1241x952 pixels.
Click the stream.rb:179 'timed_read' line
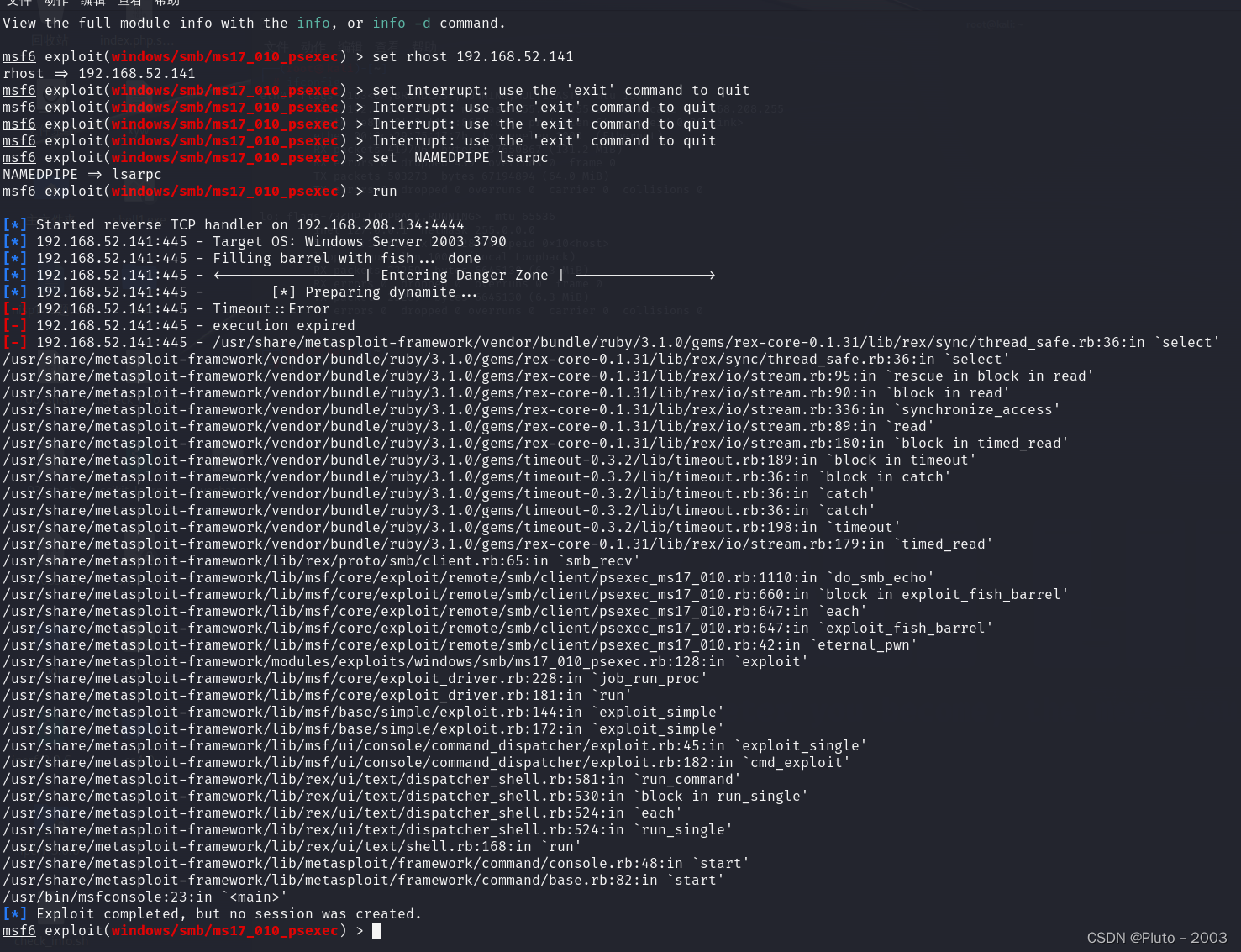pos(497,544)
